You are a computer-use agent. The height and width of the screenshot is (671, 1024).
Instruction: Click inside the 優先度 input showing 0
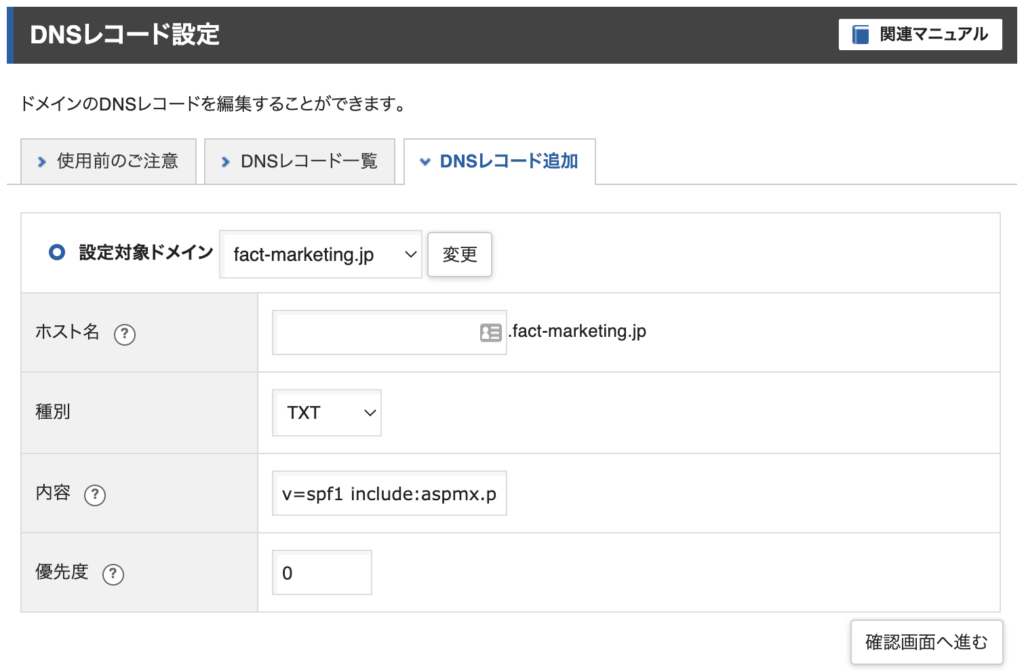(321, 571)
